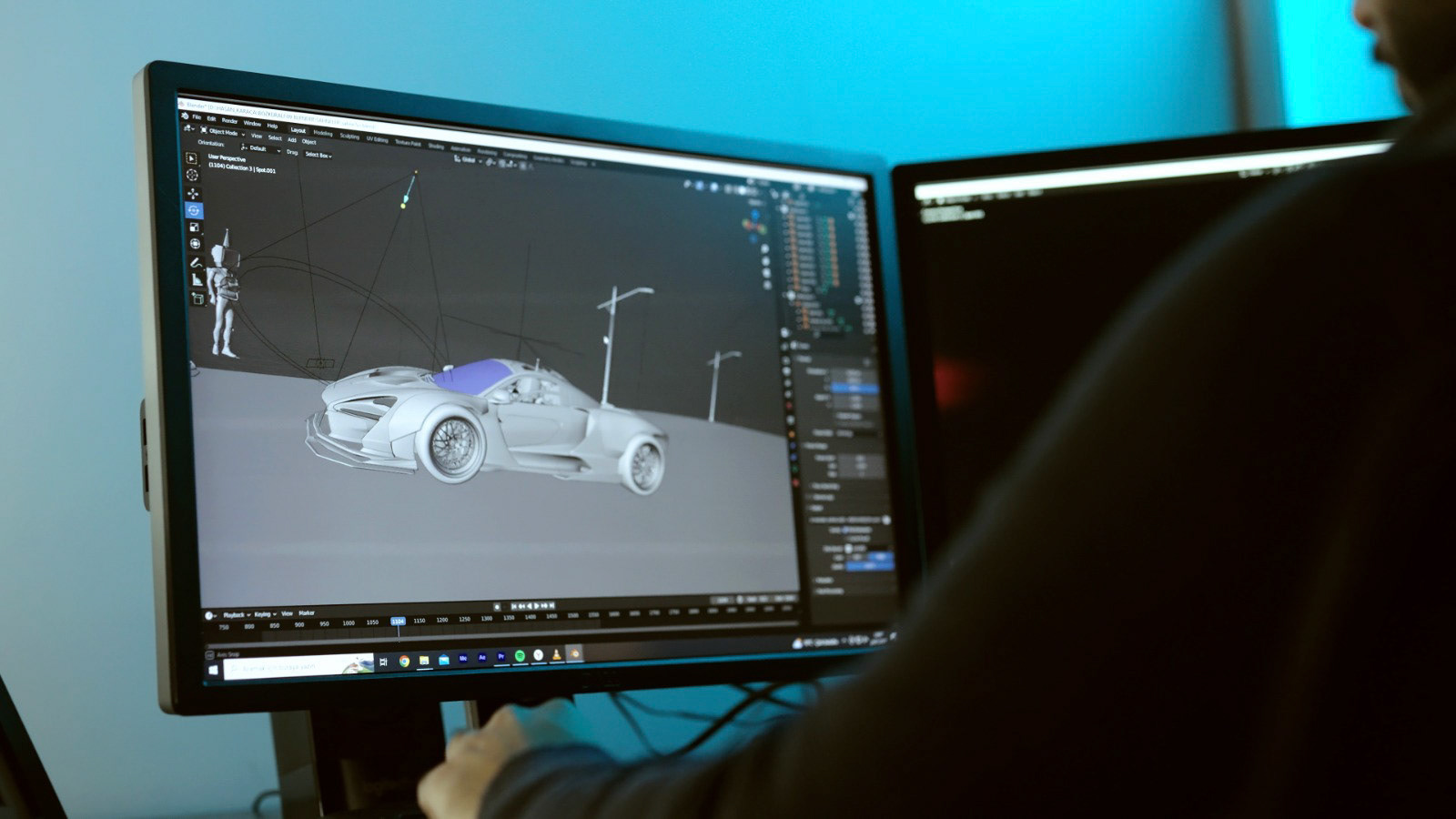Click the viewport navigation axis gizmo
This screenshot has height=819, width=1456.
click(754, 227)
